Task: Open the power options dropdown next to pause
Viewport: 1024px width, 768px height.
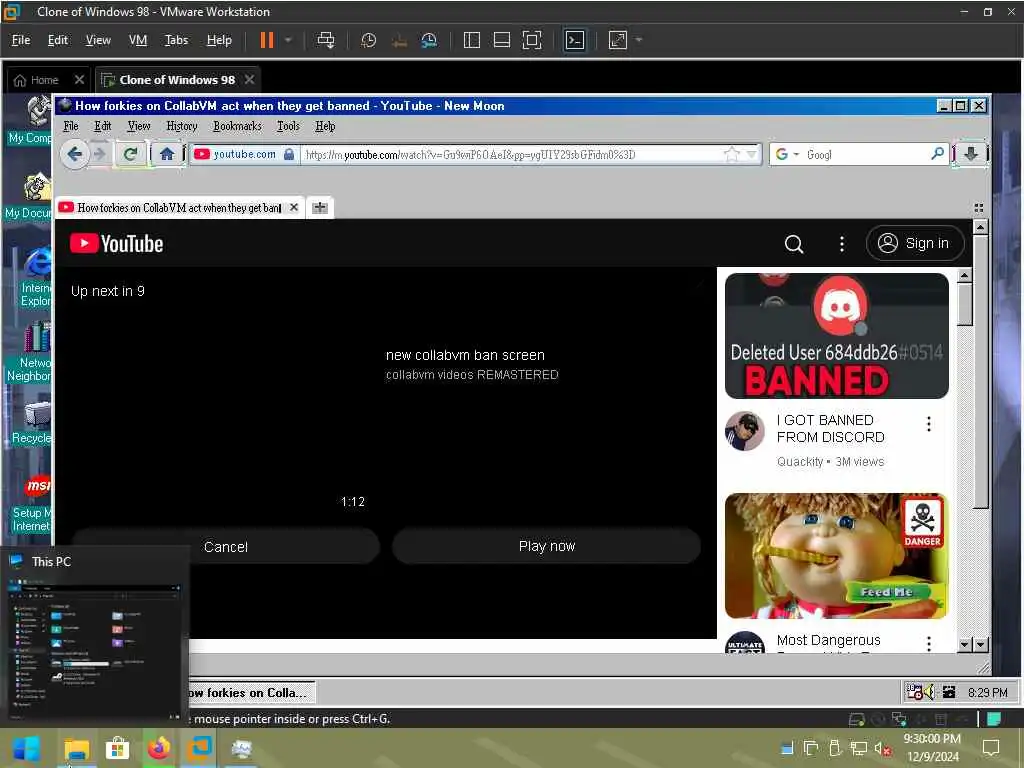Action: (x=288, y=40)
